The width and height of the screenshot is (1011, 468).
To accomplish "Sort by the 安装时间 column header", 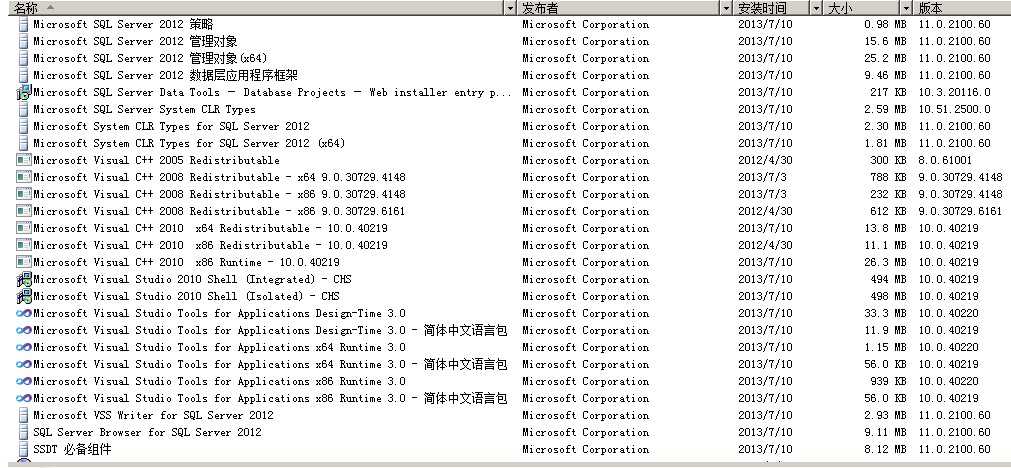I will pyautogui.click(x=772, y=8).
